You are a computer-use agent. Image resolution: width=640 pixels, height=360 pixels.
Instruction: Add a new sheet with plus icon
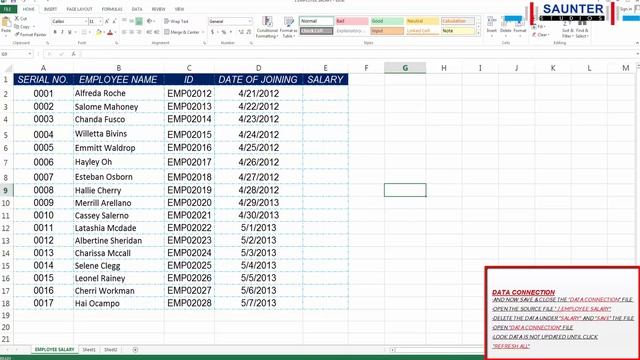tap(135, 349)
